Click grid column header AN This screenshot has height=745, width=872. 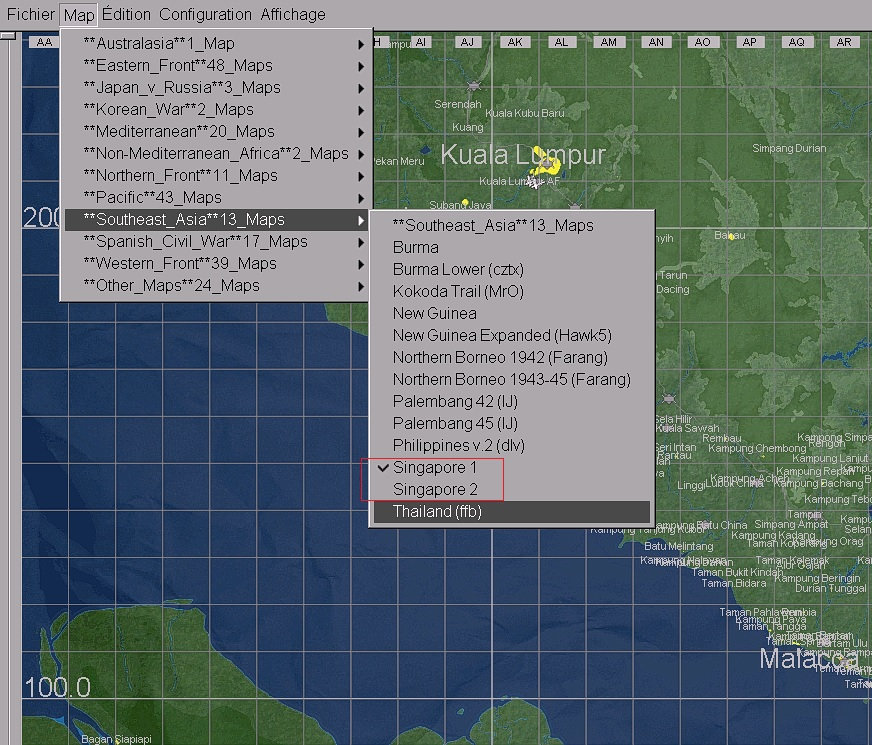pos(656,42)
